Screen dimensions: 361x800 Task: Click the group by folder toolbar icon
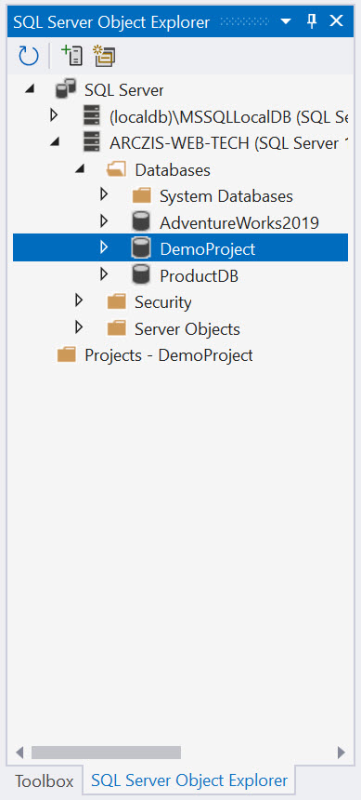[x=104, y=55]
